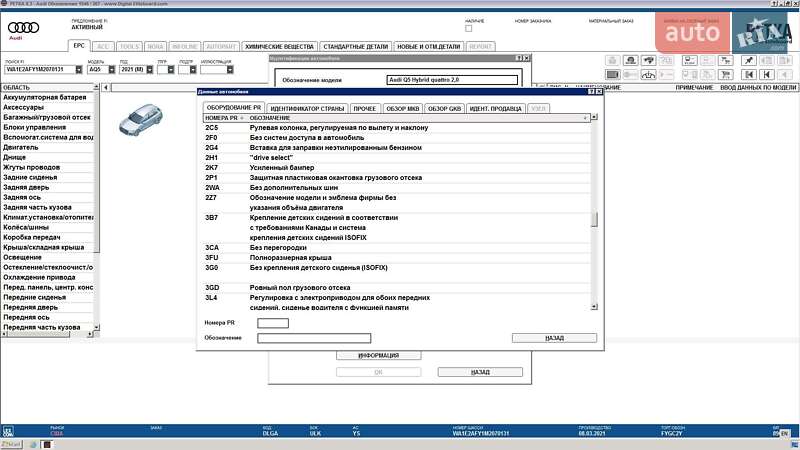This screenshot has width=800, height=450.
Task: Open the ИДЕНТИФИКАТОР СТРАНЫ tab
Action: coord(308,107)
